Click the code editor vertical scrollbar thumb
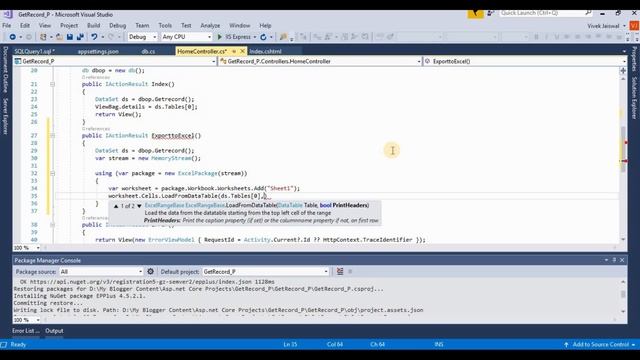This screenshot has width=640, height=360. tap(623, 149)
